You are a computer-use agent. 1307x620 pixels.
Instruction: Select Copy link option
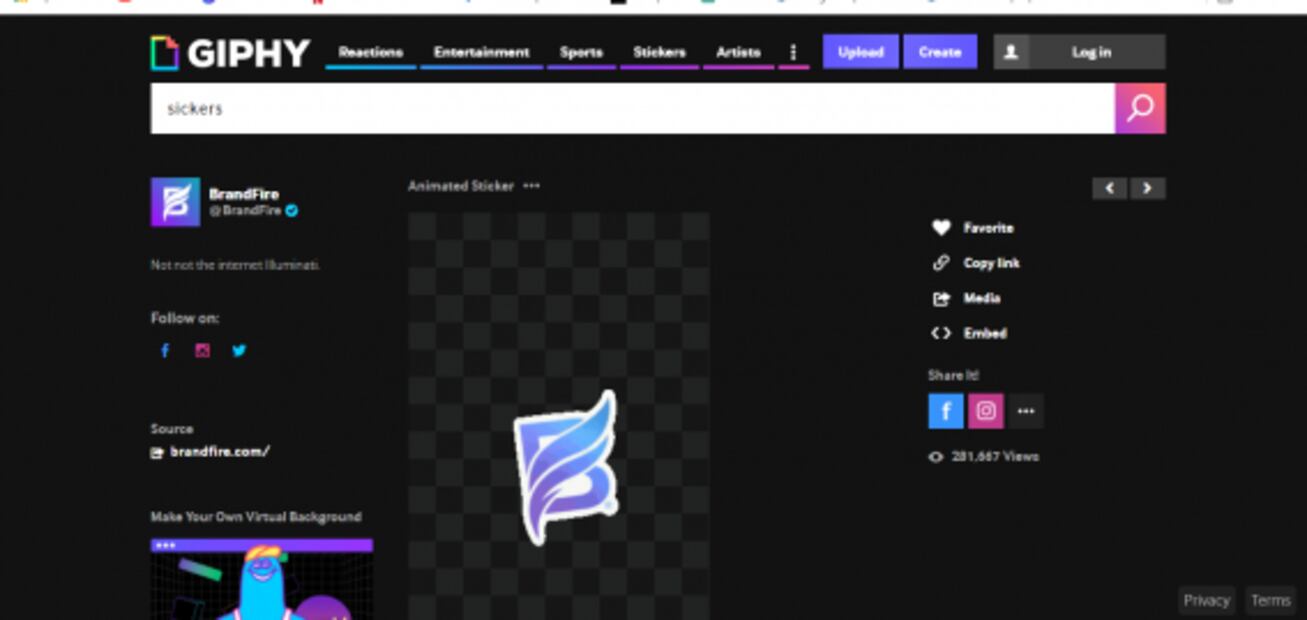click(990, 263)
